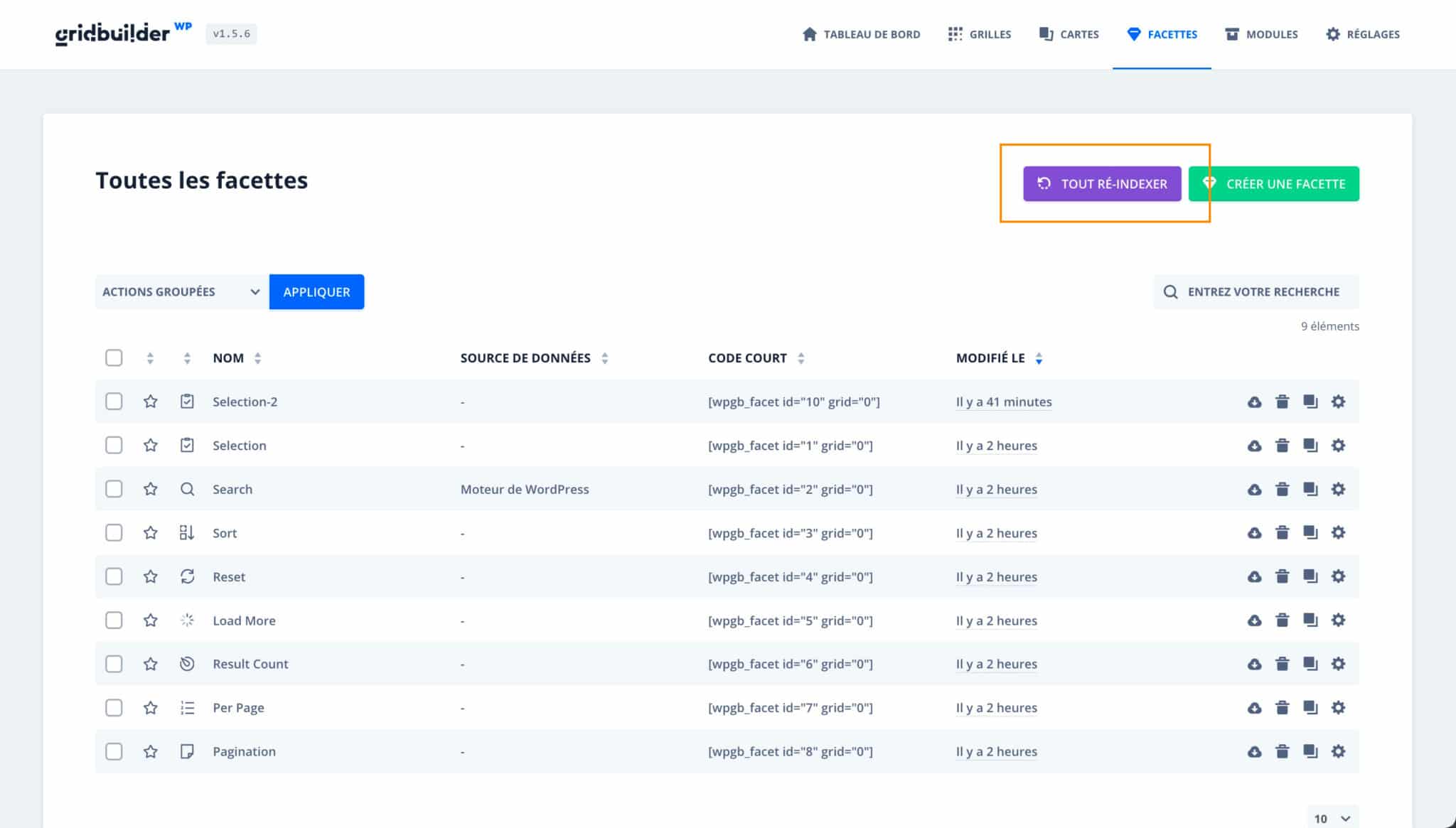Star the Load More facet as favorite
The height and width of the screenshot is (828, 1456).
point(150,620)
